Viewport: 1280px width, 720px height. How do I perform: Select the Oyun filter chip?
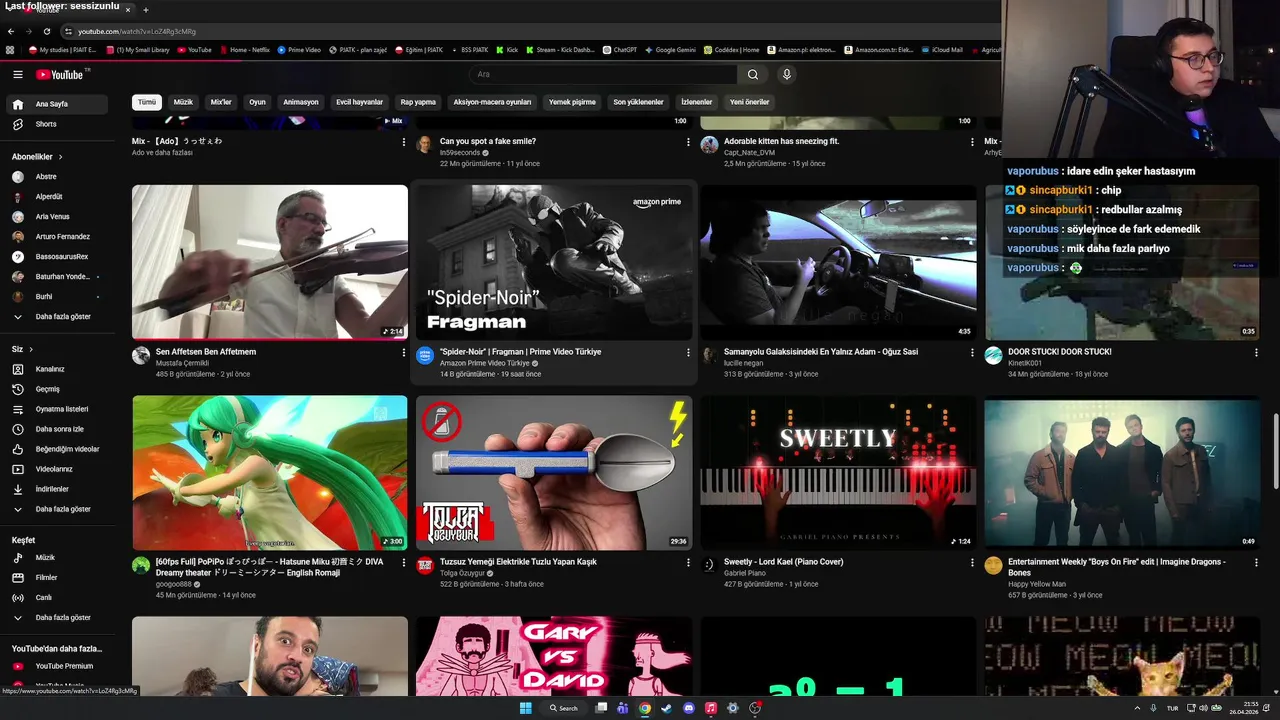[258, 102]
